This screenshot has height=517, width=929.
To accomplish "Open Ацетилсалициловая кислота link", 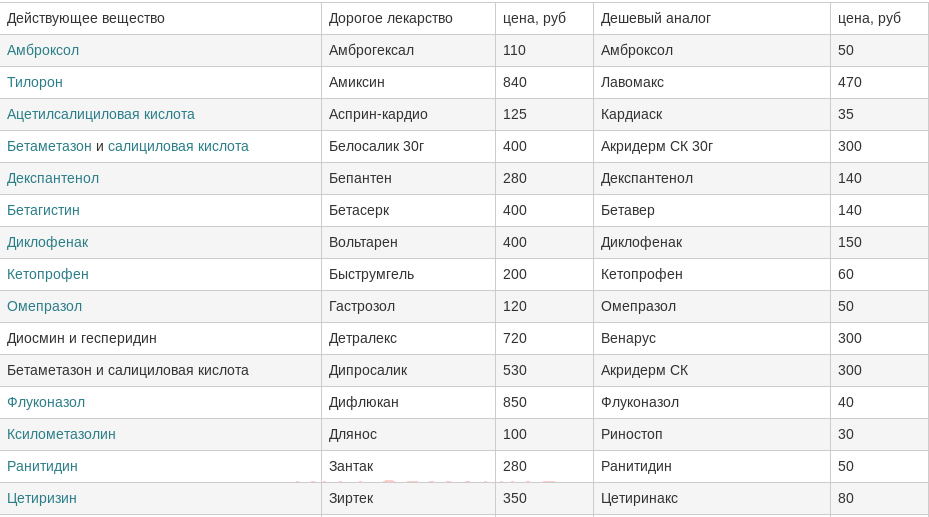I will pyautogui.click(x=101, y=114).
